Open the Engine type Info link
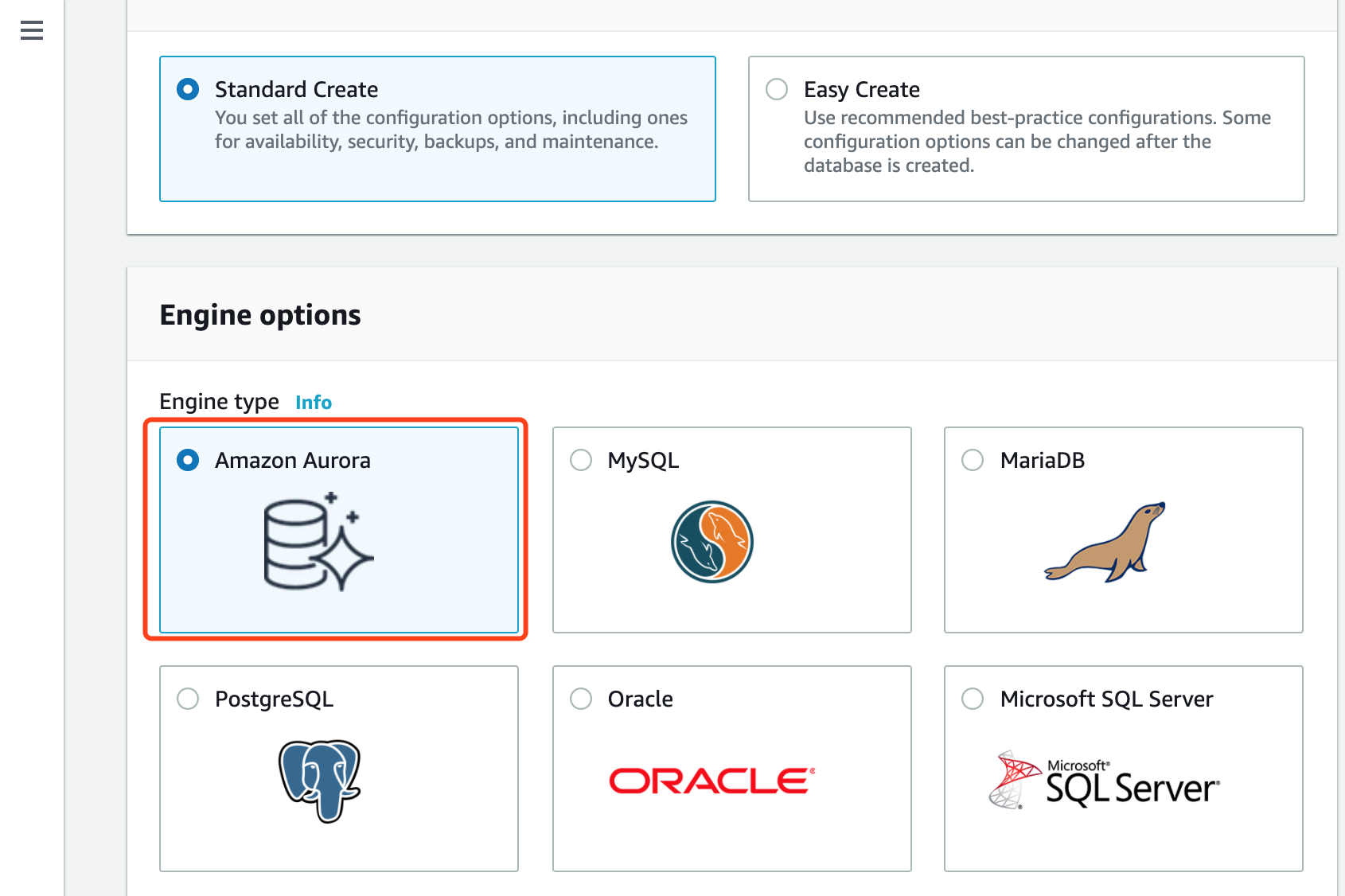The width and height of the screenshot is (1345, 896). 314,403
